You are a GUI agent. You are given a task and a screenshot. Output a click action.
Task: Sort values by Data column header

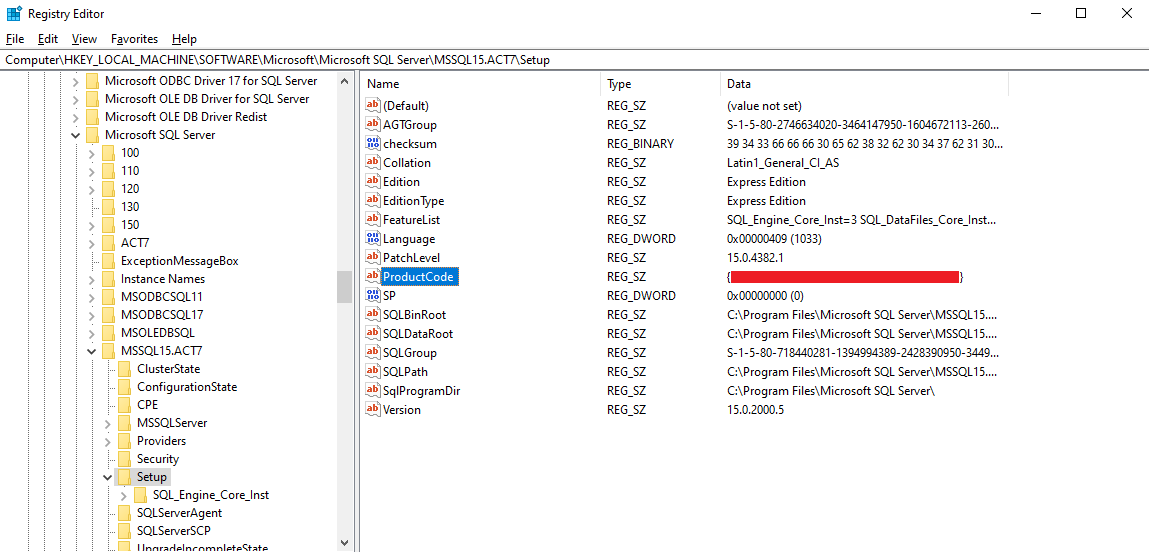tap(864, 84)
